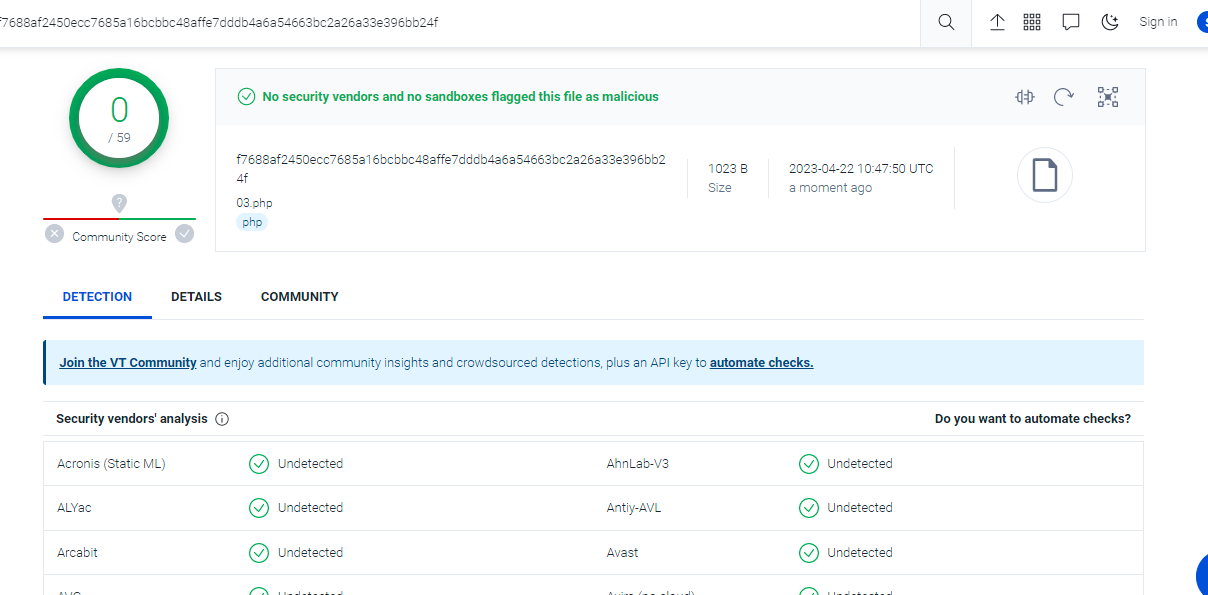Open the COMMUNITY tab
1208x595 pixels.
pyautogui.click(x=300, y=297)
